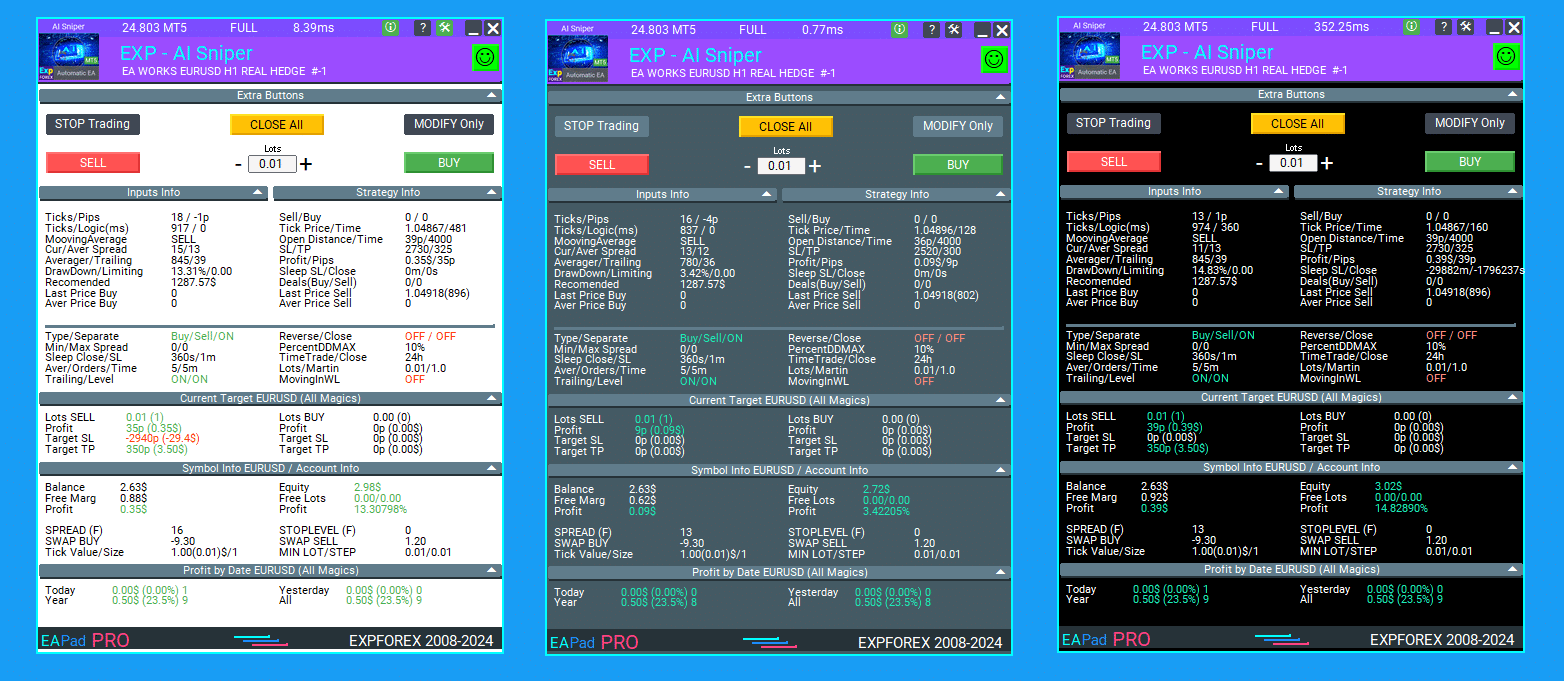The image size is (1564, 681).
Task: Increase lots with plus sign in the white-themed panel
Action: 306,164
